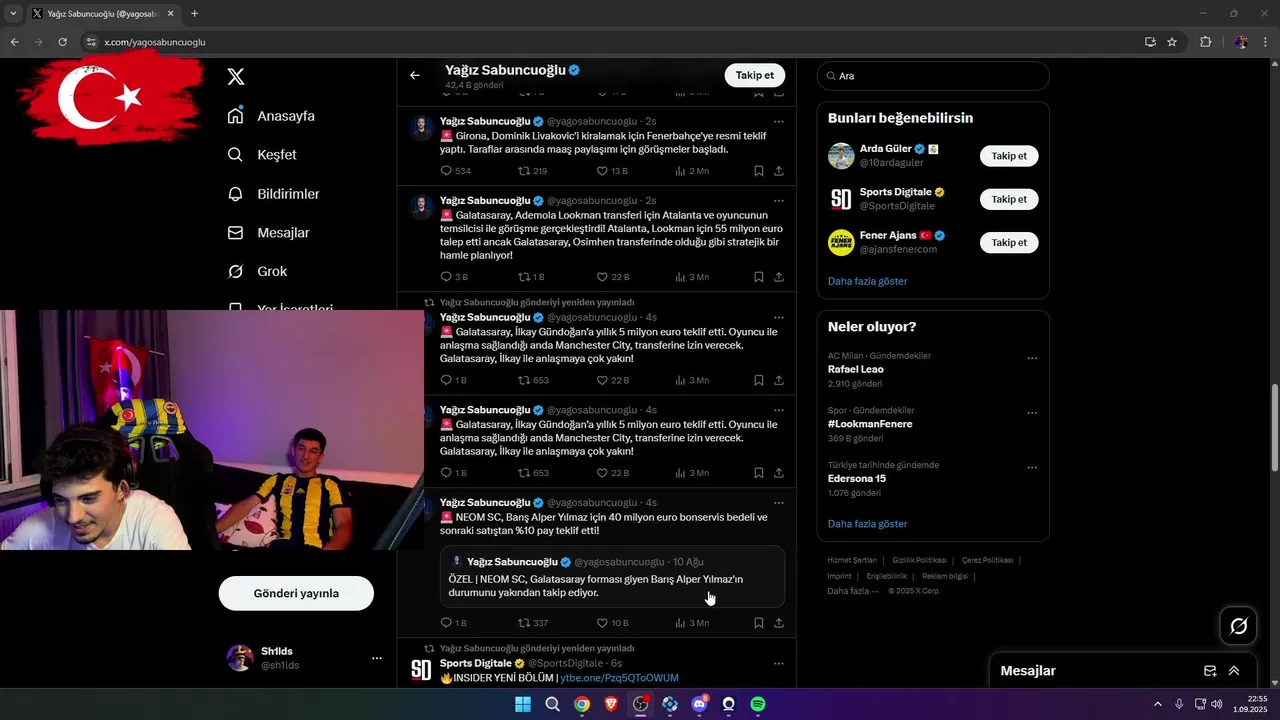Bookmark the Lookman Atalanta post
The image size is (1280, 720).
[759, 277]
